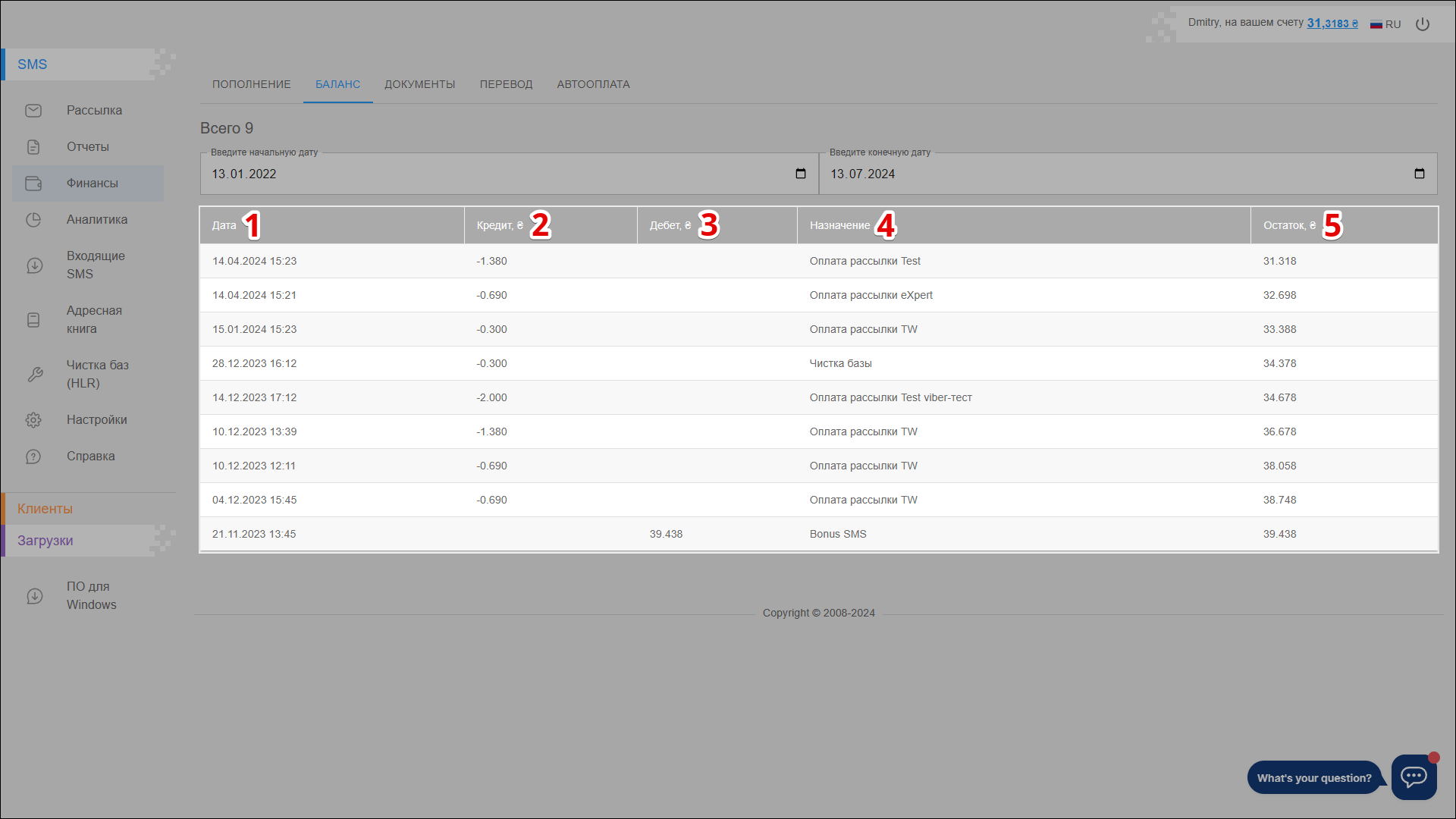The image size is (1456, 819).
Task: Click the address book icon for Адресная книга
Action: coord(33,320)
